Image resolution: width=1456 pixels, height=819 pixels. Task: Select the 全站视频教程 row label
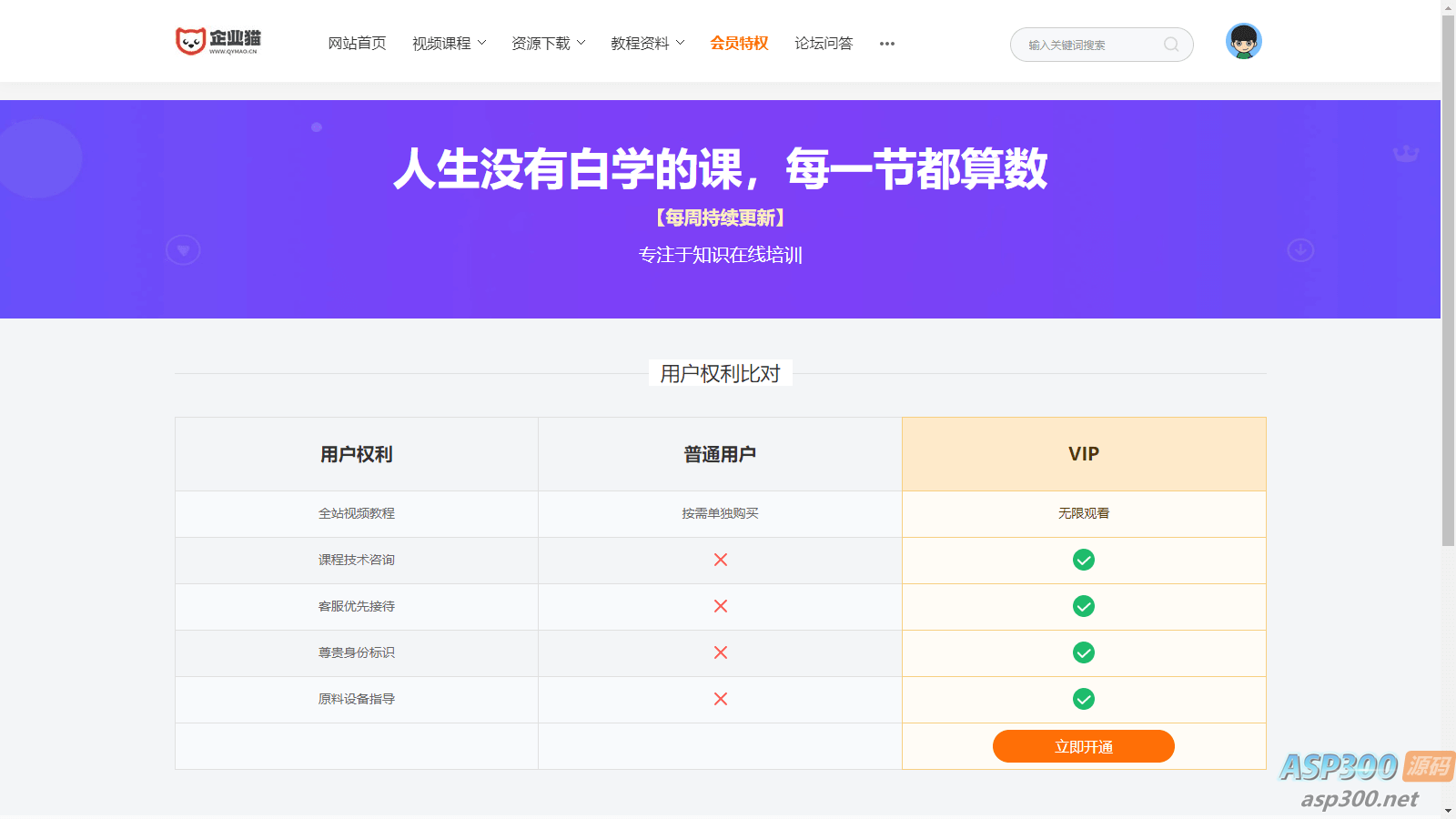[x=357, y=513]
